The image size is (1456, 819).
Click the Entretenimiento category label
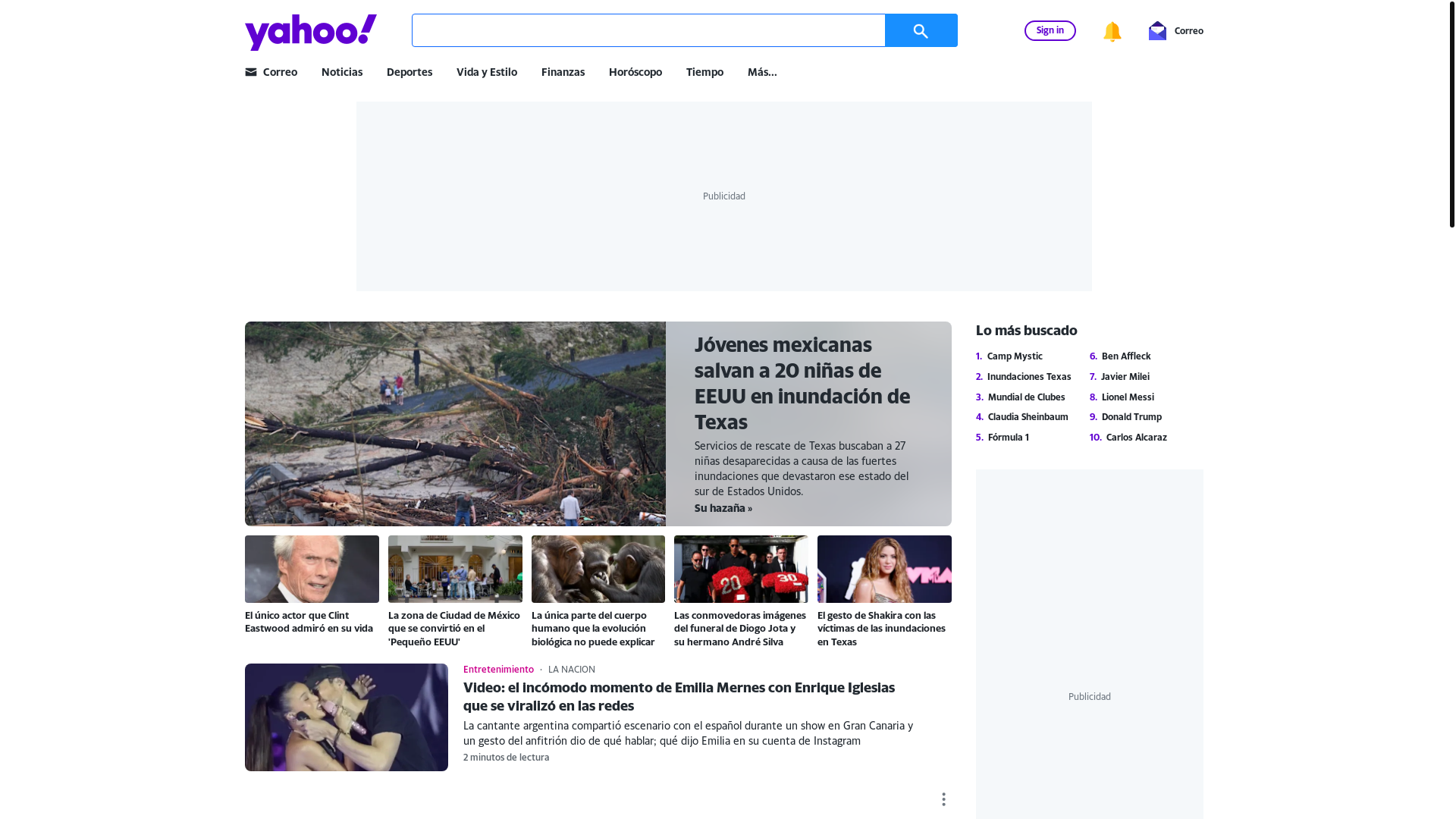(x=498, y=670)
